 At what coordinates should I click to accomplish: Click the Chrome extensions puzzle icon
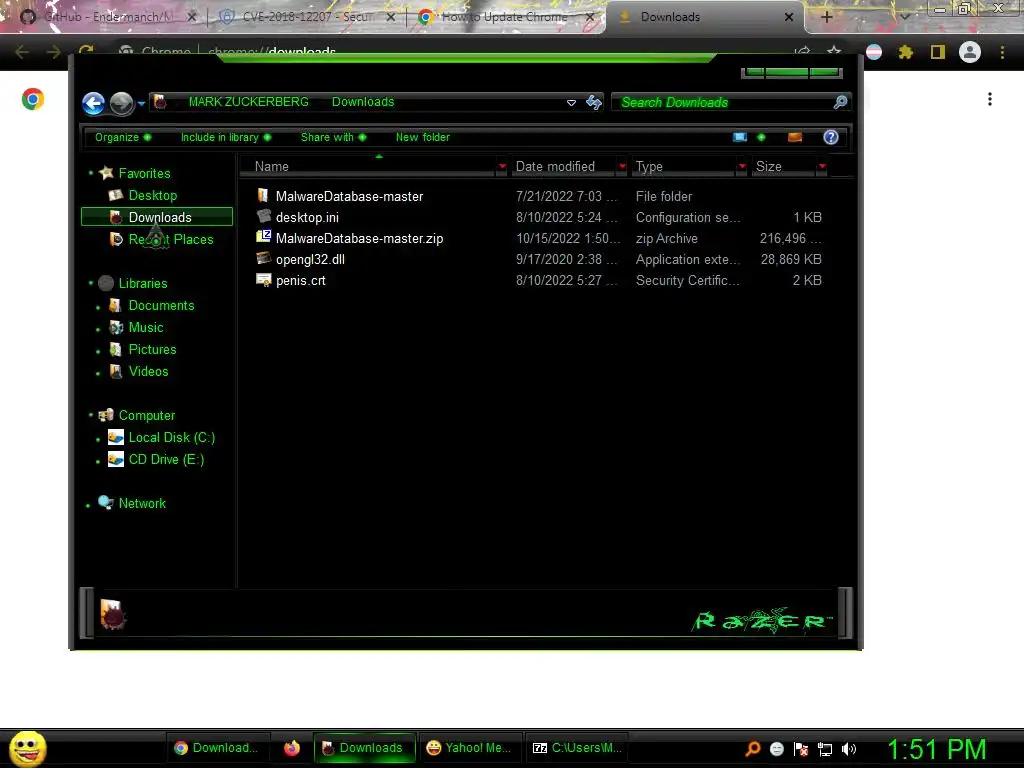(905, 52)
